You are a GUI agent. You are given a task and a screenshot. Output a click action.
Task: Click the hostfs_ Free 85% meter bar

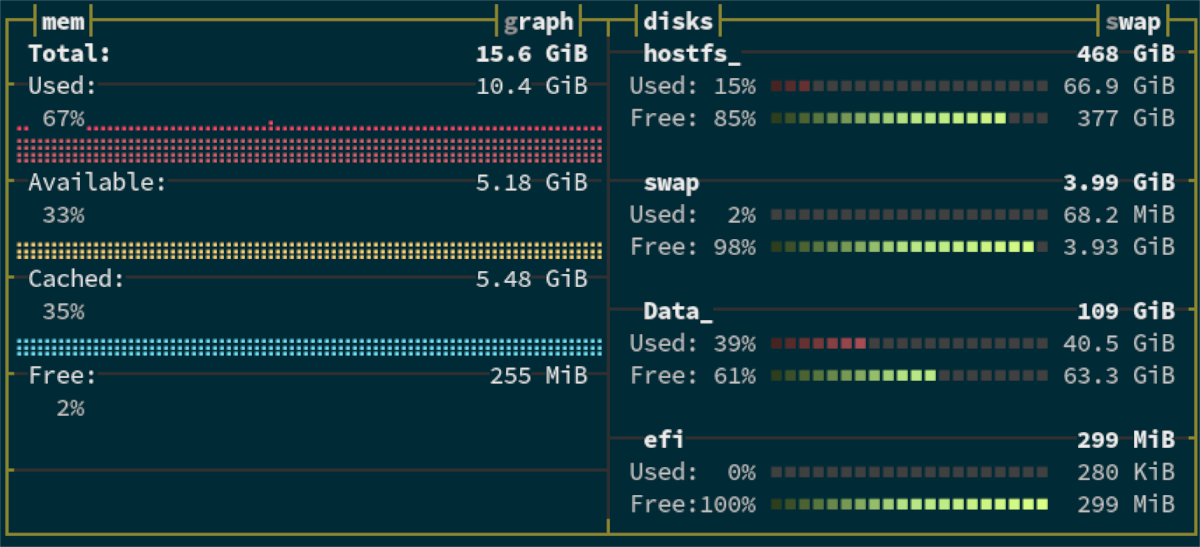pos(909,119)
